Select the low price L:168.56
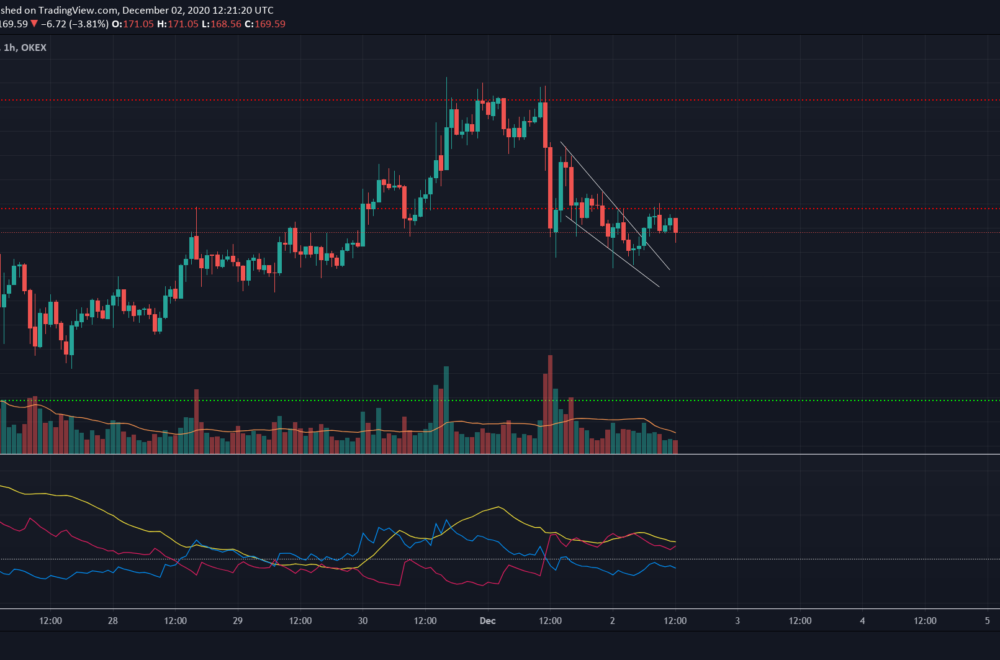Viewport: 1000px width, 660px height. pyautogui.click(x=221, y=24)
